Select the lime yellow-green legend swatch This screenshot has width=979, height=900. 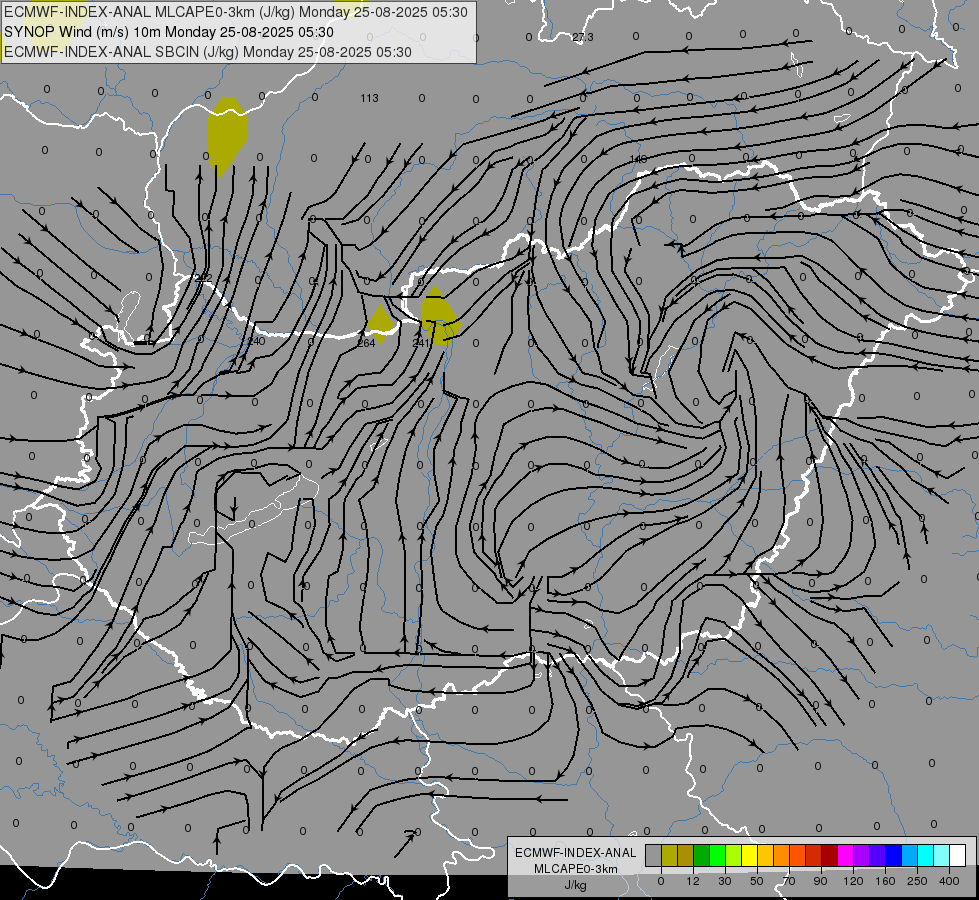[x=734, y=855]
